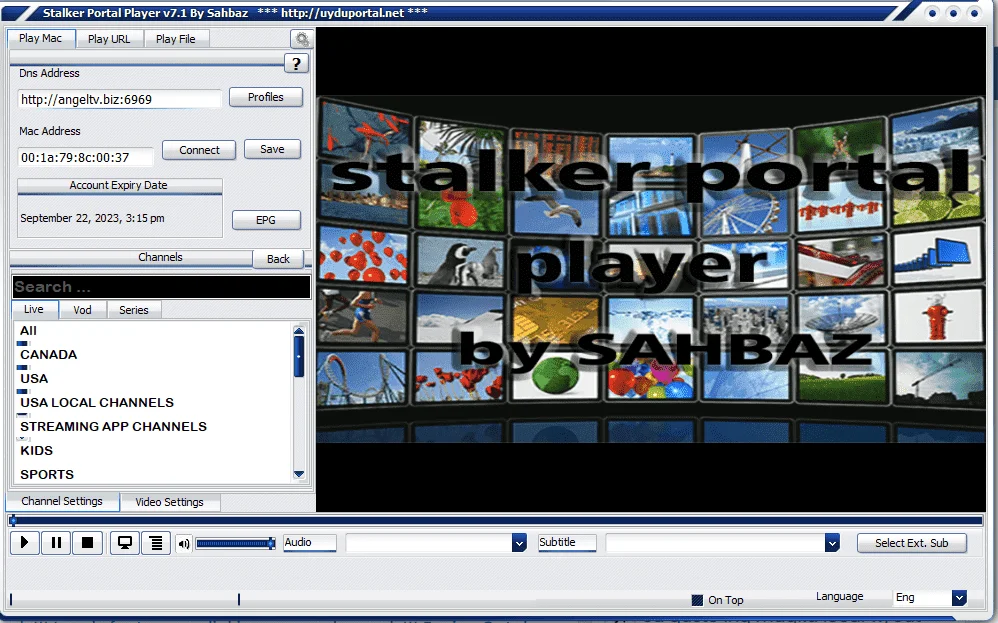Click the Profiles button
Viewport: 998px width, 623px height.
pyautogui.click(x=265, y=97)
